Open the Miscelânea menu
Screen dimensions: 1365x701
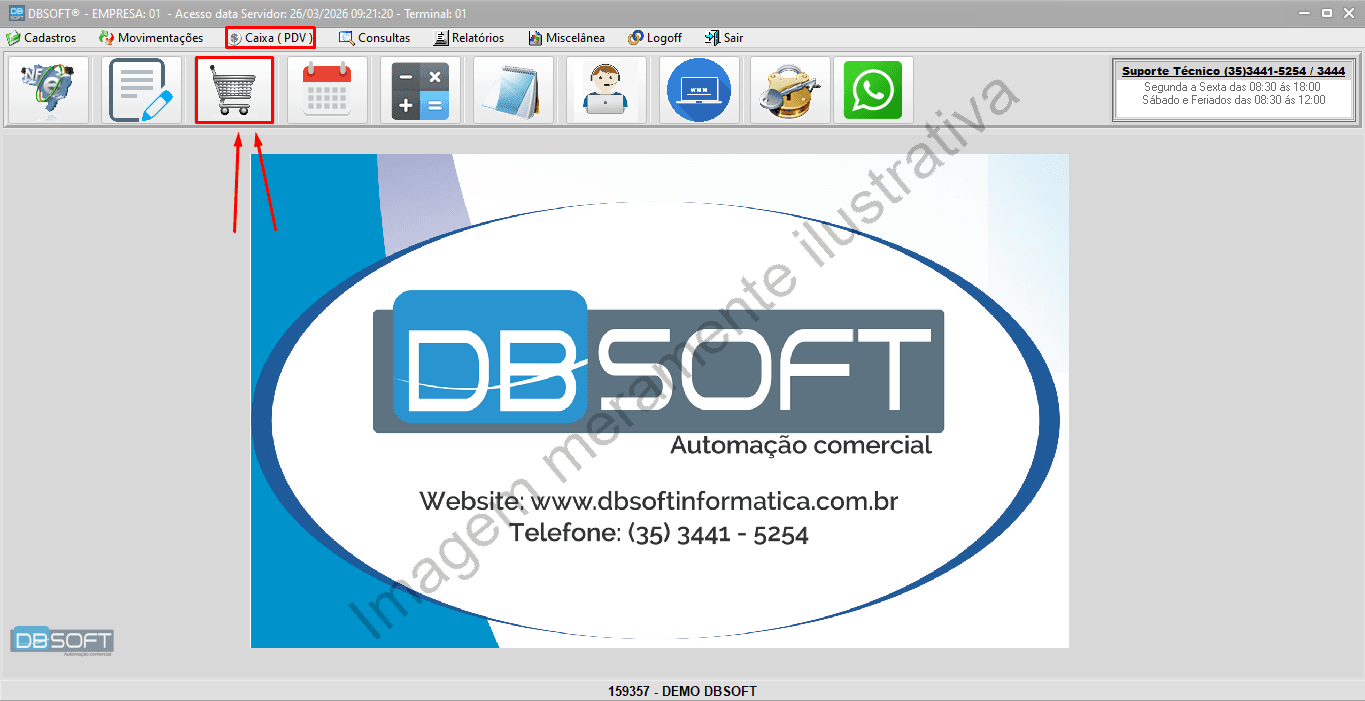566,38
